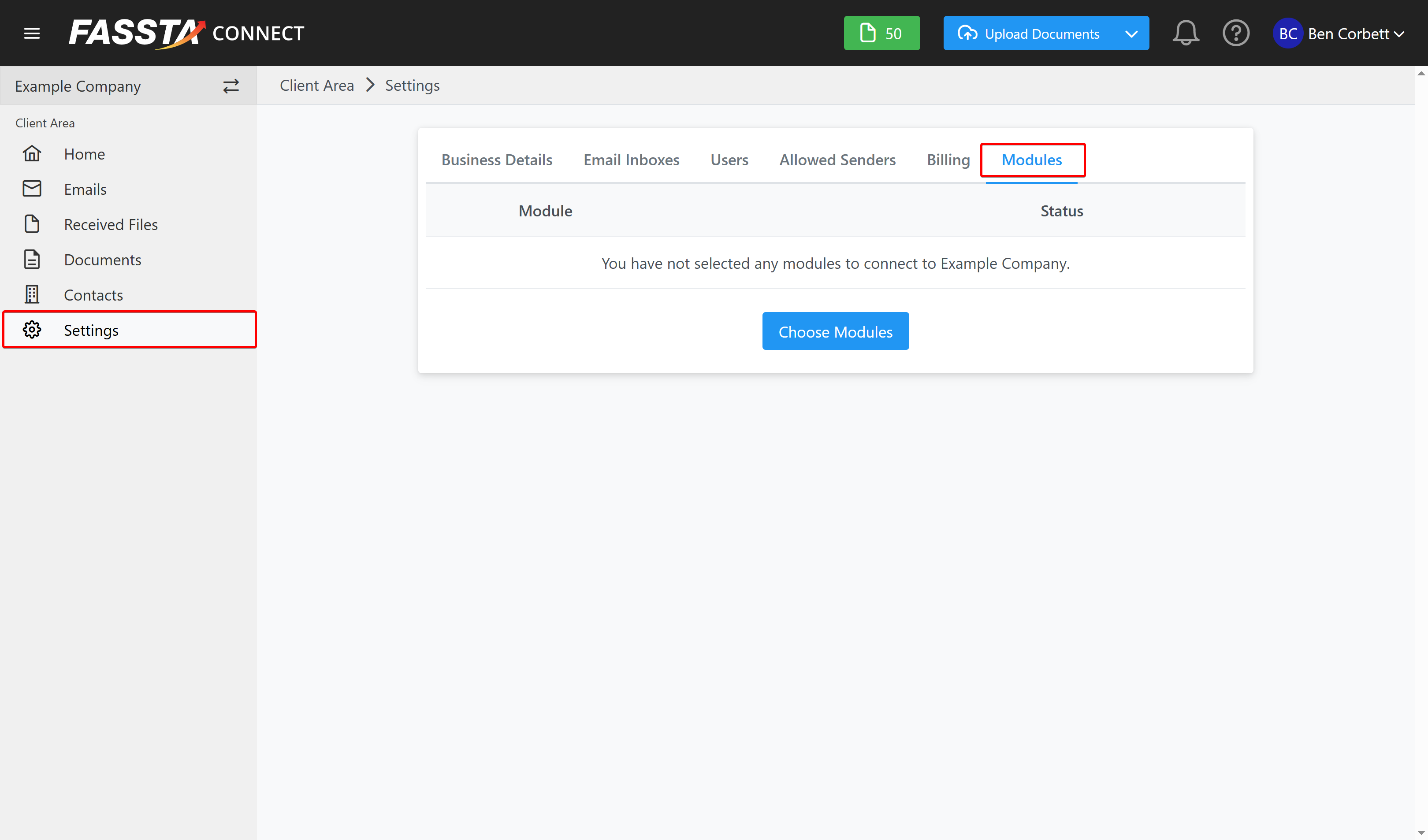This screenshot has height=840, width=1428.
Task: Expand the Upload Documents dropdown arrow
Action: 1131,33
